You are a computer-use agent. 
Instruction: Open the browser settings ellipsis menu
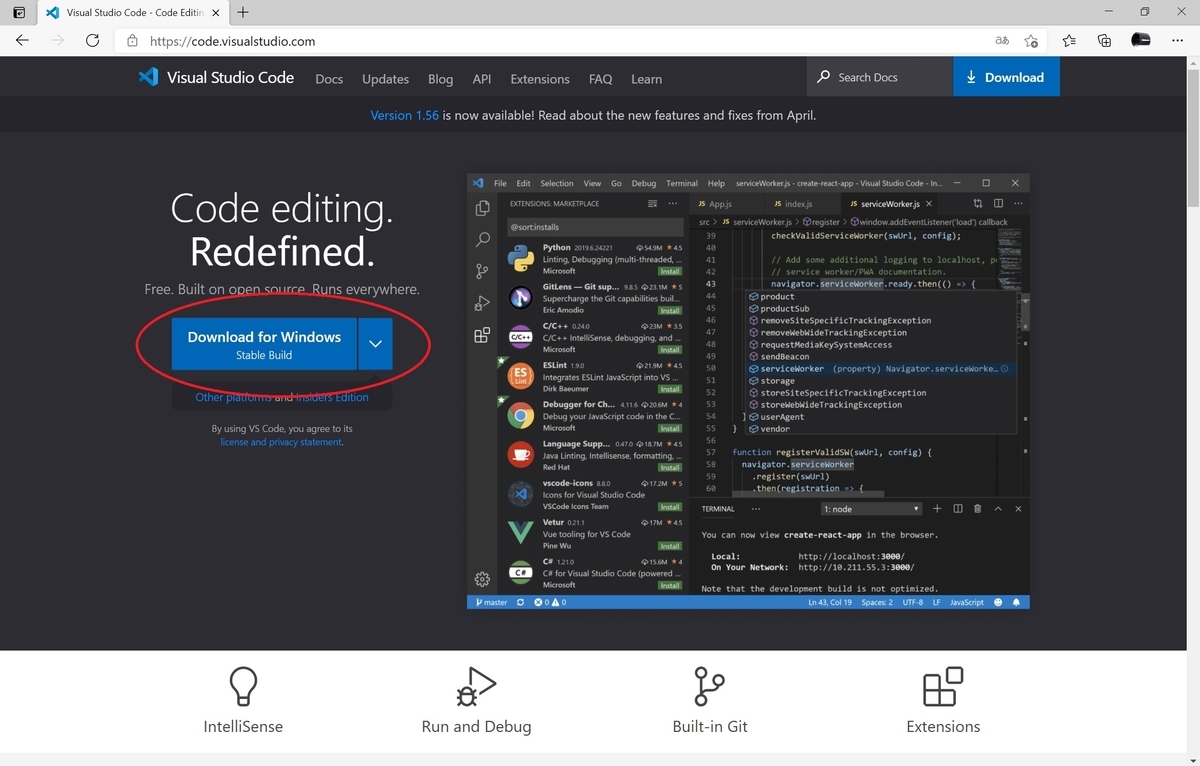(x=1177, y=41)
